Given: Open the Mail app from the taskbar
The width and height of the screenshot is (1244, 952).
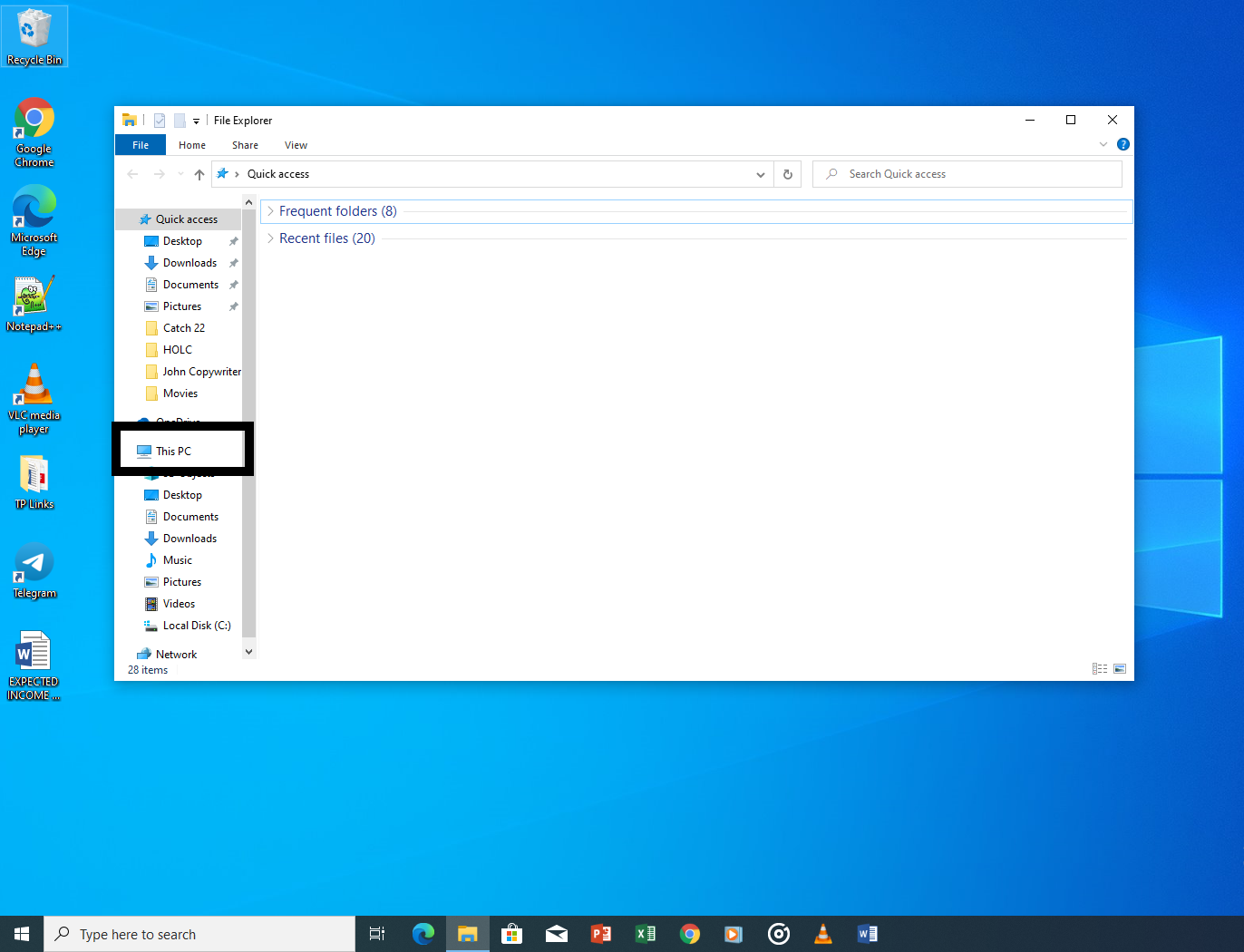Looking at the screenshot, I should [557, 934].
